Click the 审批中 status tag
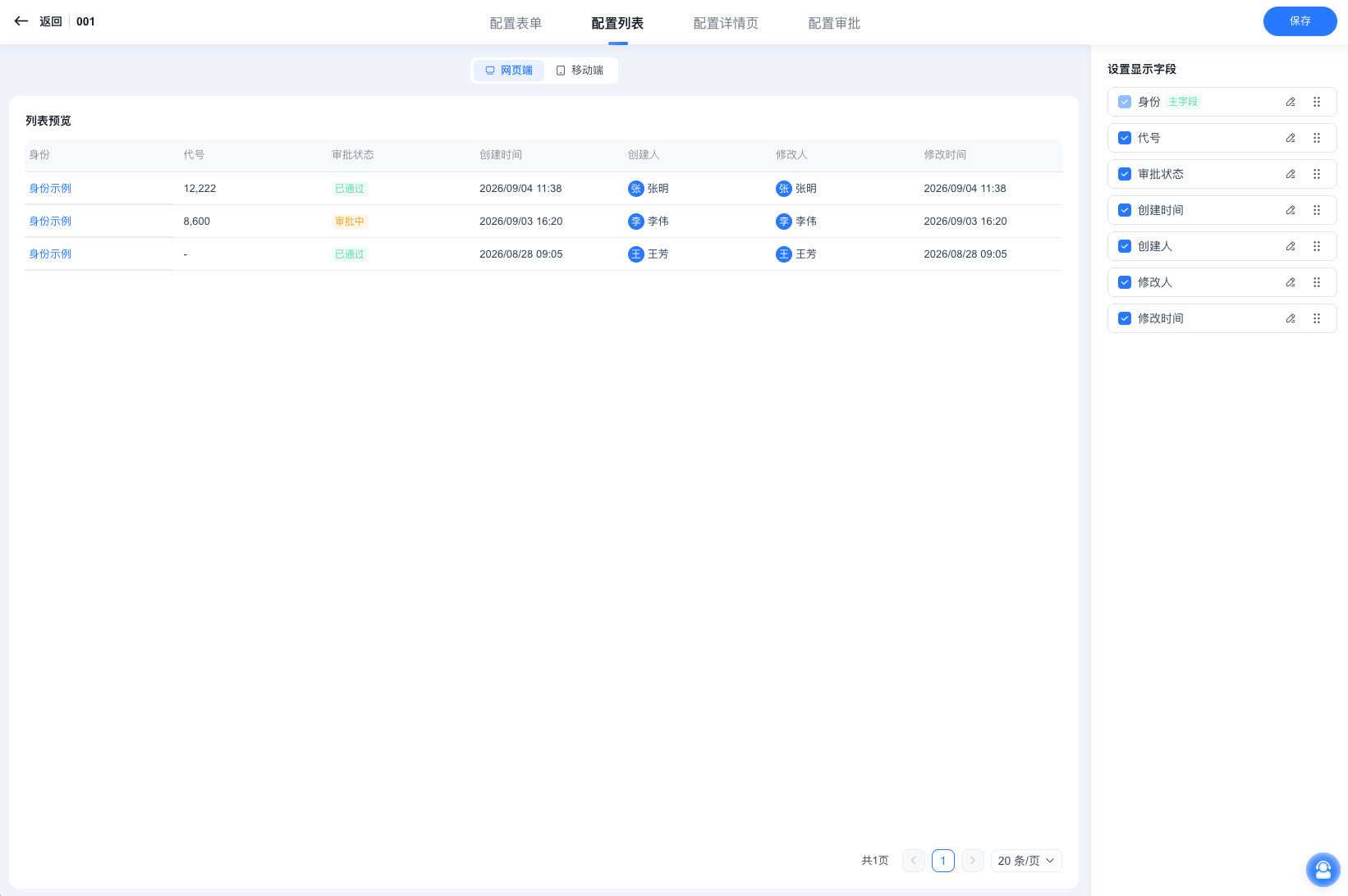 point(350,222)
